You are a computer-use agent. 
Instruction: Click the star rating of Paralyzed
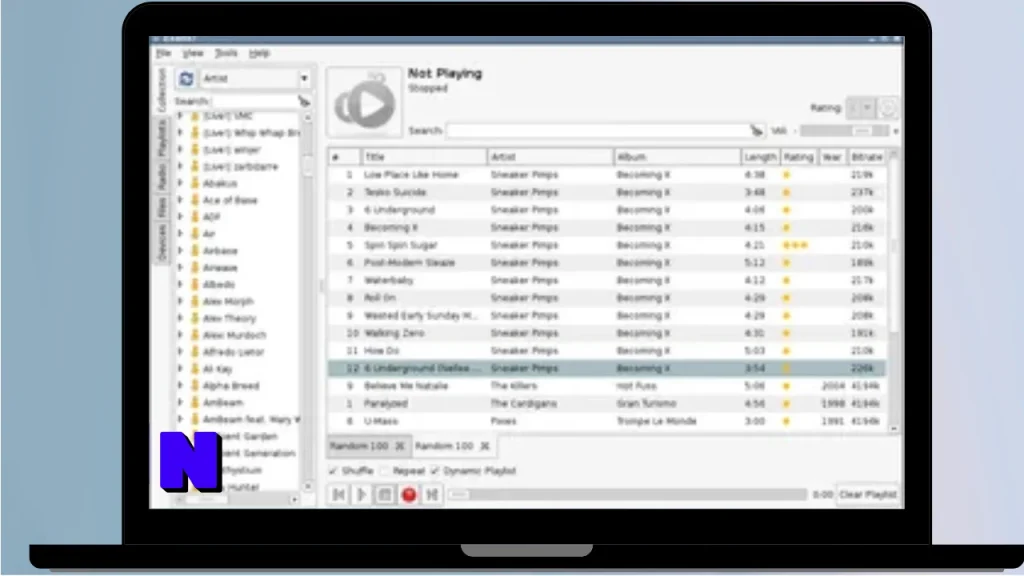pos(786,404)
